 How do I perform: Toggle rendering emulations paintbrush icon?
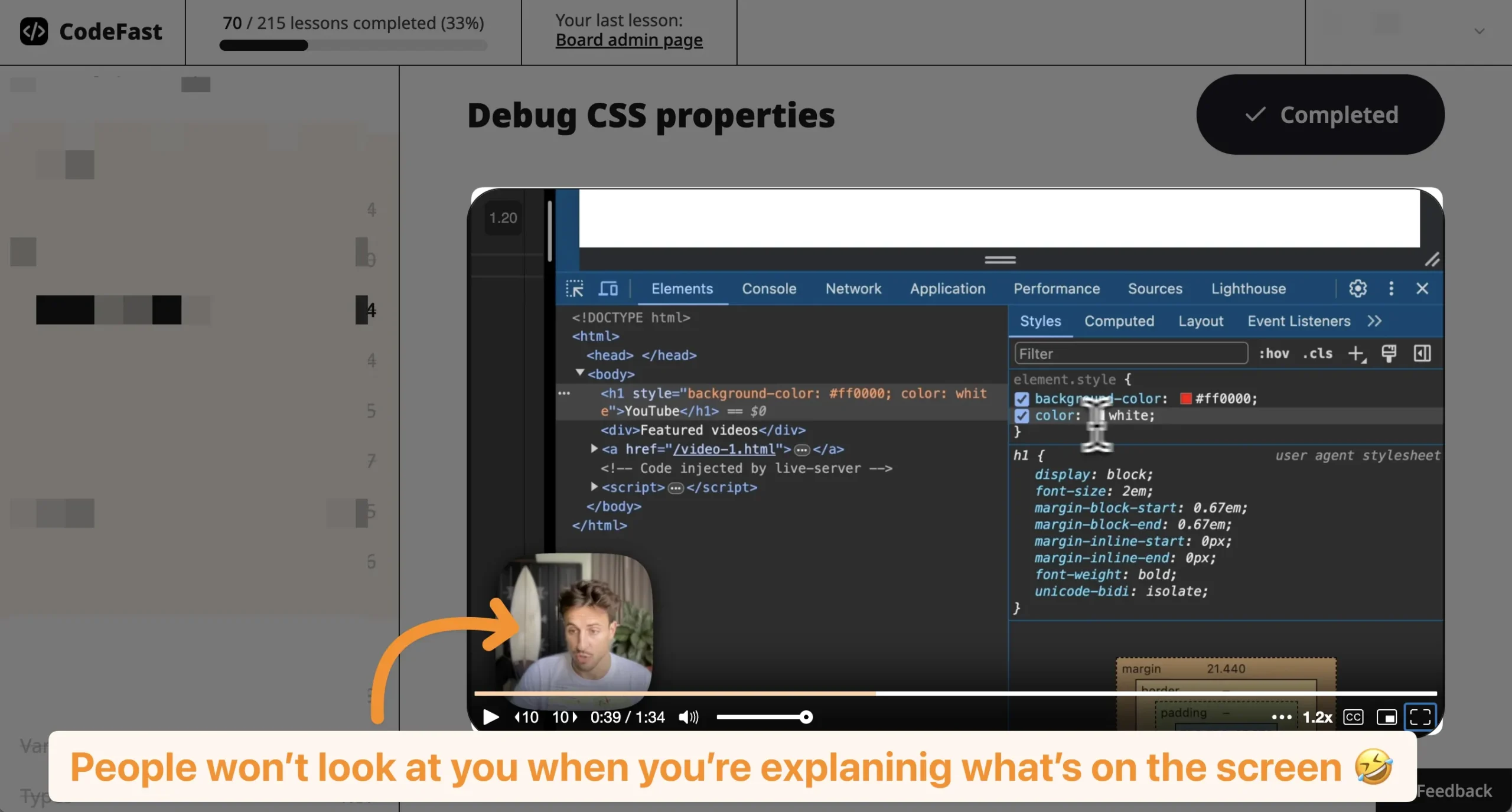pos(1389,353)
